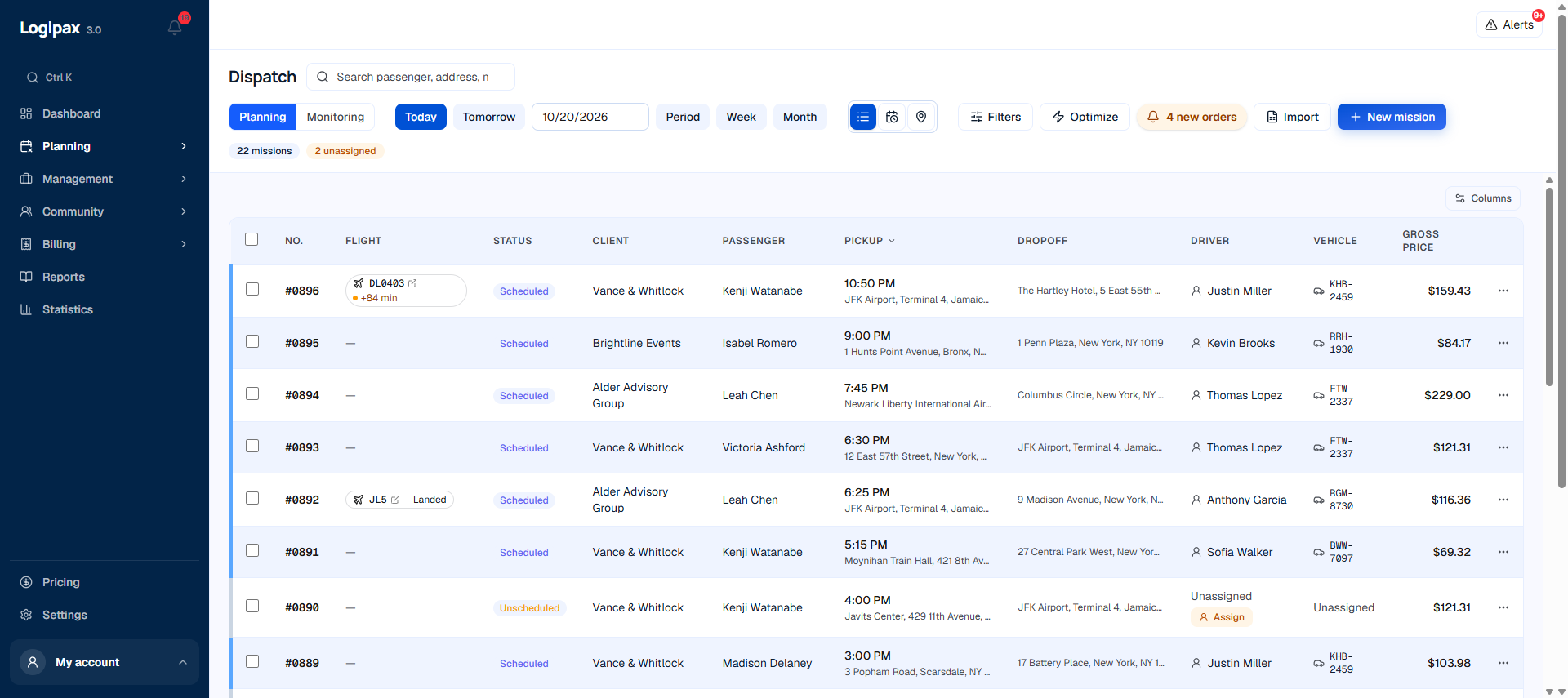The image size is (1568, 698).
Task: Select checkbox for mission #0890
Action: click(x=252, y=606)
